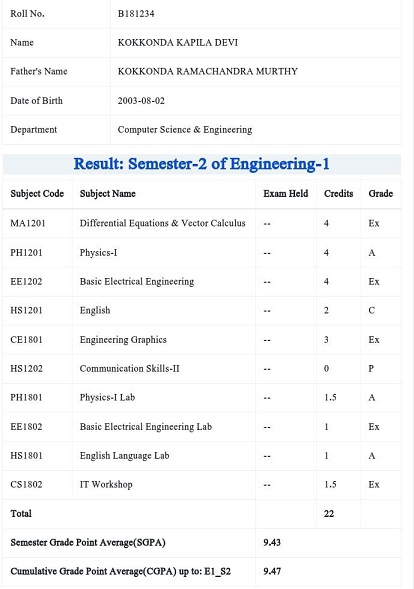Click the Exam Held column header
414x589 pixels.
pos(286,193)
